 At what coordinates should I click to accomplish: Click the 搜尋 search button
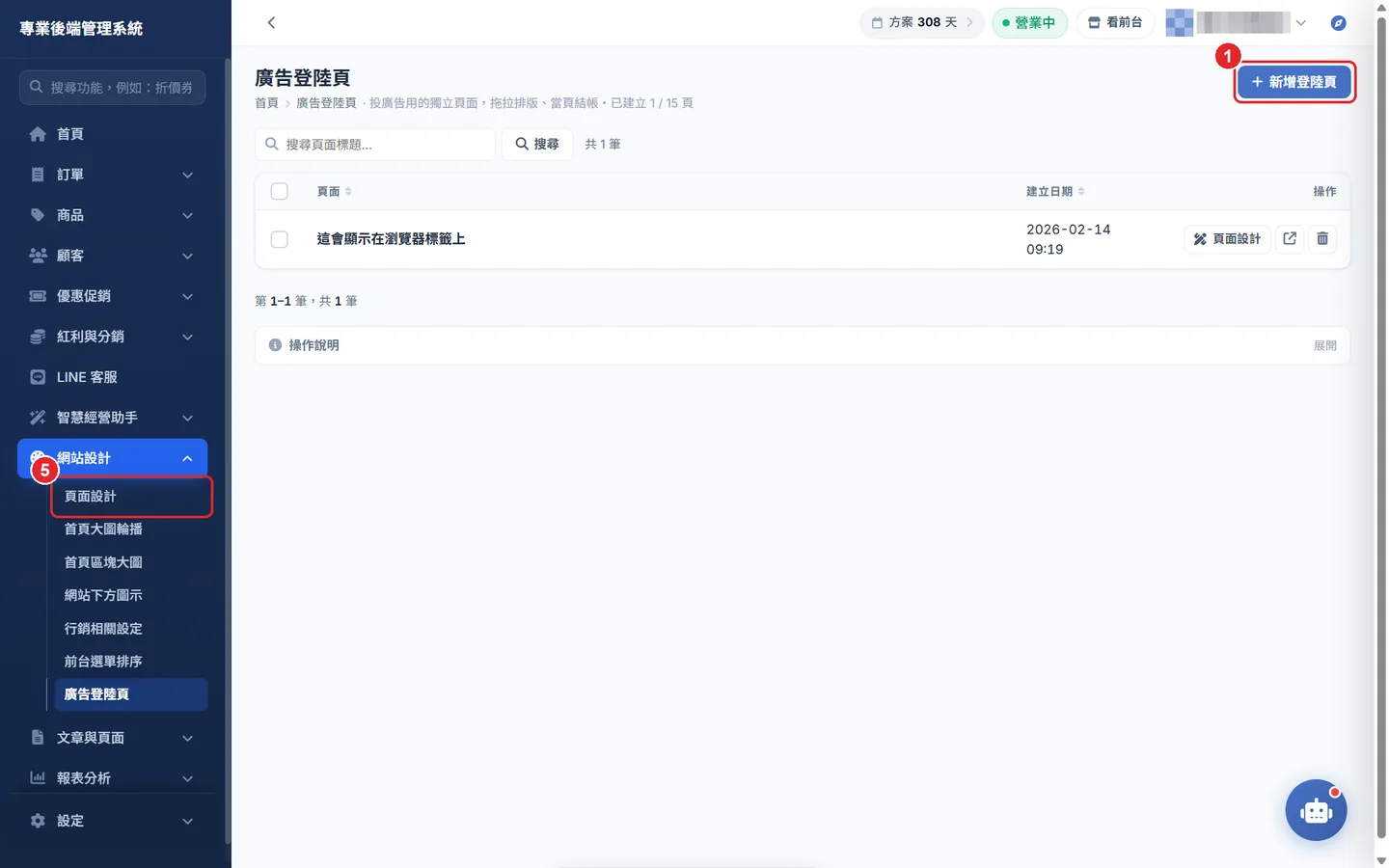(537, 144)
